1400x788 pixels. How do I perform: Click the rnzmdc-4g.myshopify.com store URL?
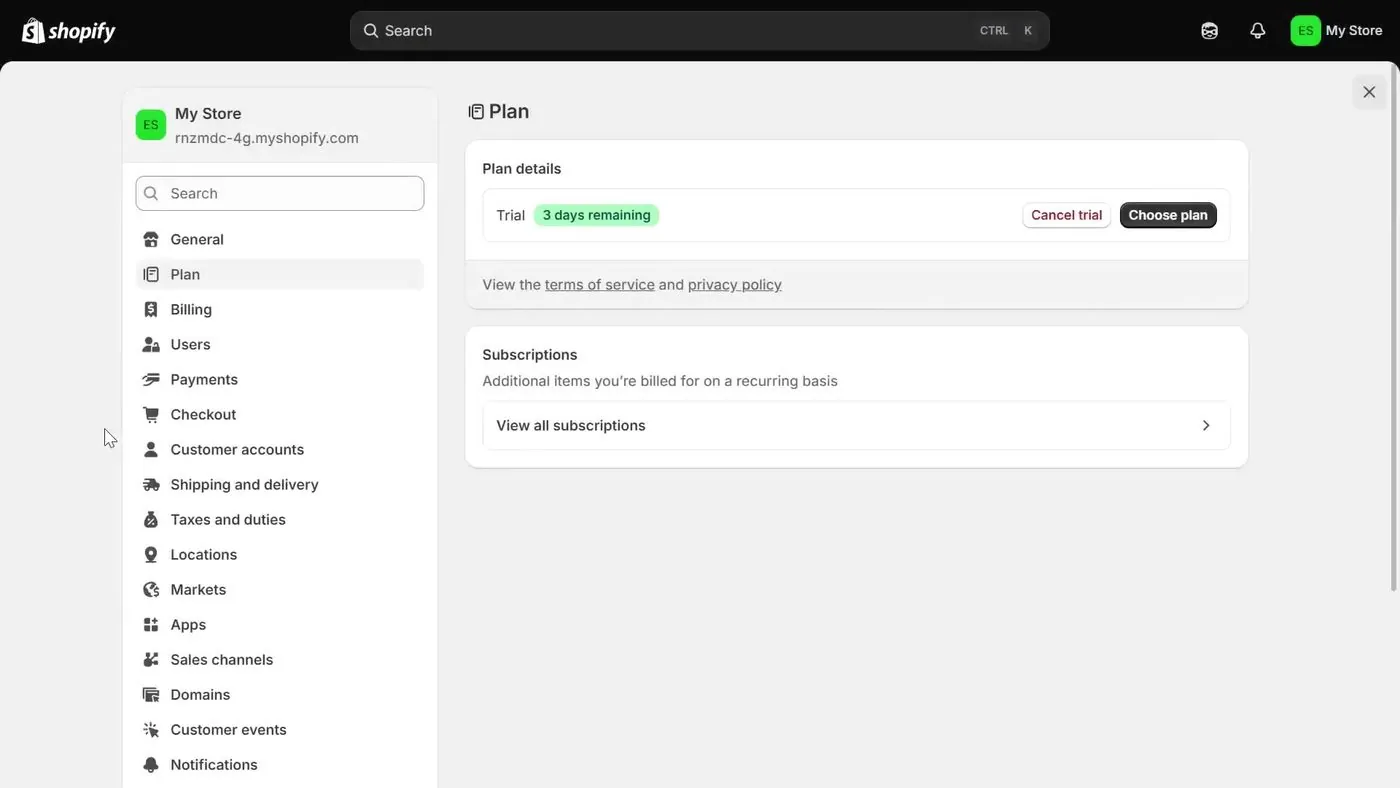pos(267,138)
